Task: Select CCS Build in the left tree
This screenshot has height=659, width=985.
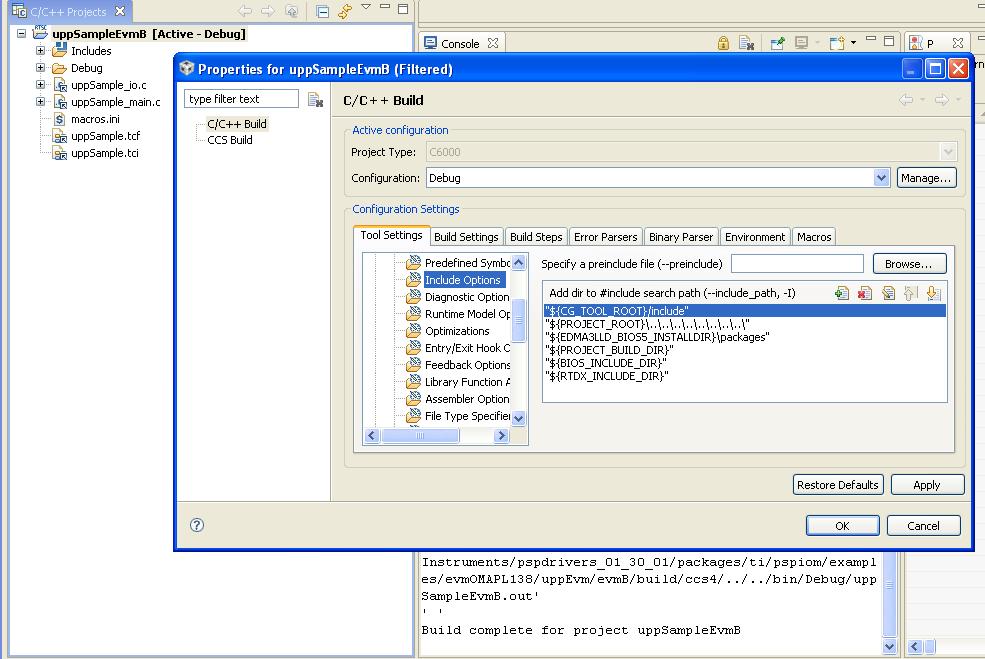Action: point(230,139)
